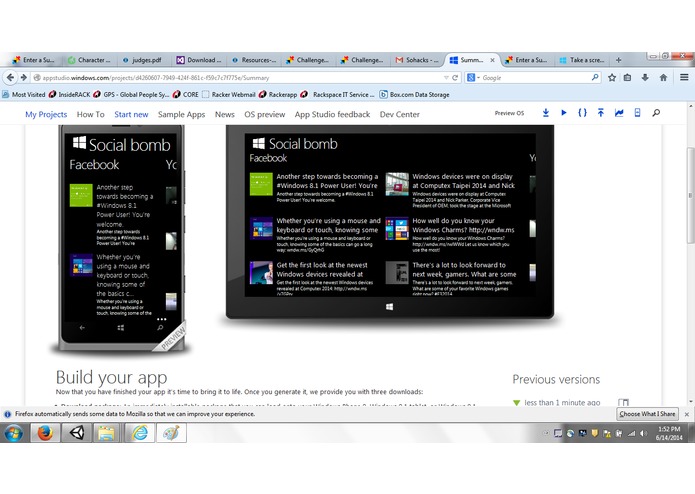Screen dimensions: 695x494
Task: Click the tablet preview of Social bomb
Action: tap(390, 222)
